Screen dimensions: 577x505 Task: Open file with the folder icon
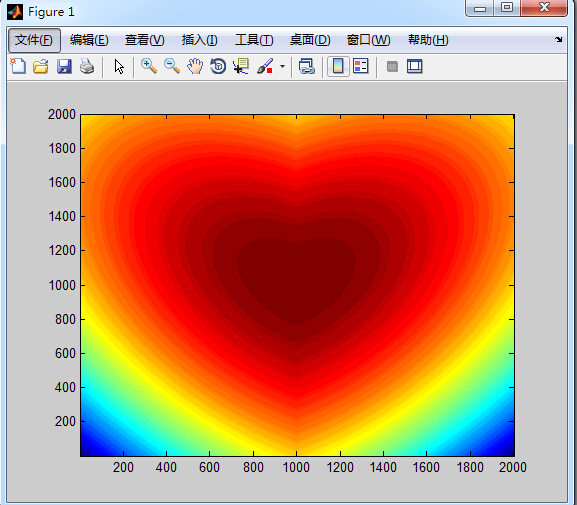pos(41,67)
